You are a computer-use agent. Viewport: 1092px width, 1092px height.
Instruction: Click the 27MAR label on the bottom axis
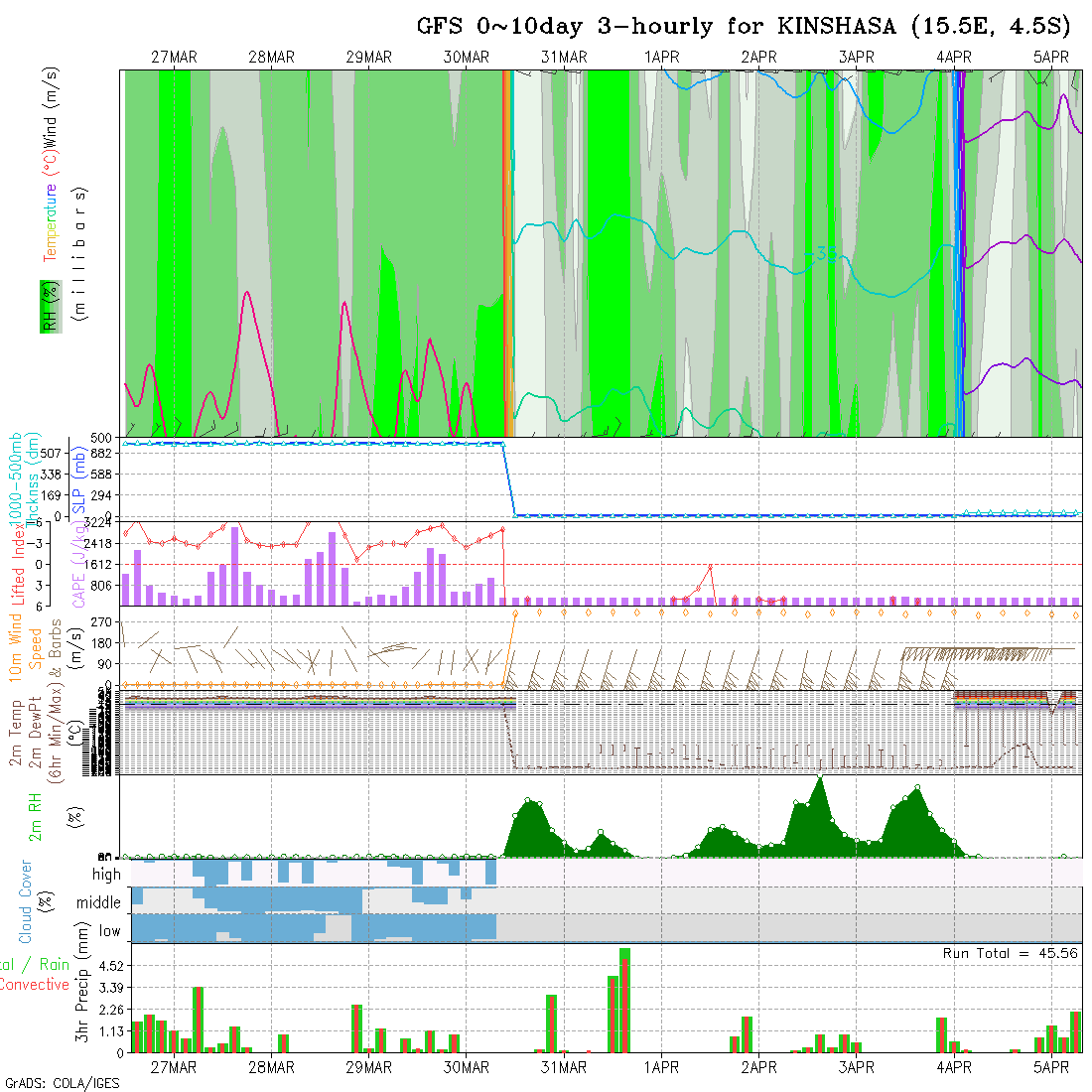click(x=174, y=1067)
